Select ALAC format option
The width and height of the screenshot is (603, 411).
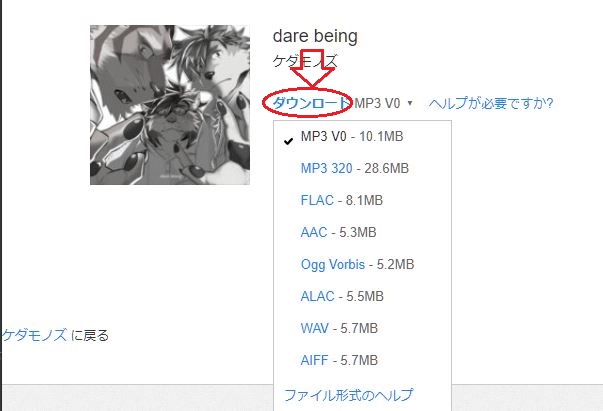click(317, 296)
